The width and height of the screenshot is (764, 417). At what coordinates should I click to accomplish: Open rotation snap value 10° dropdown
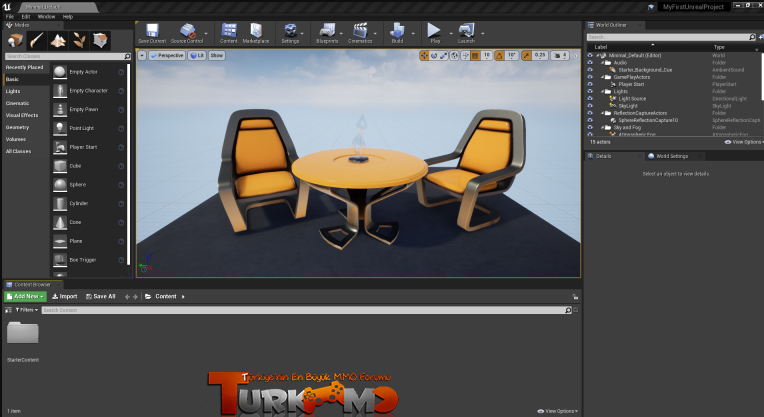pyautogui.click(x=512, y=56)
